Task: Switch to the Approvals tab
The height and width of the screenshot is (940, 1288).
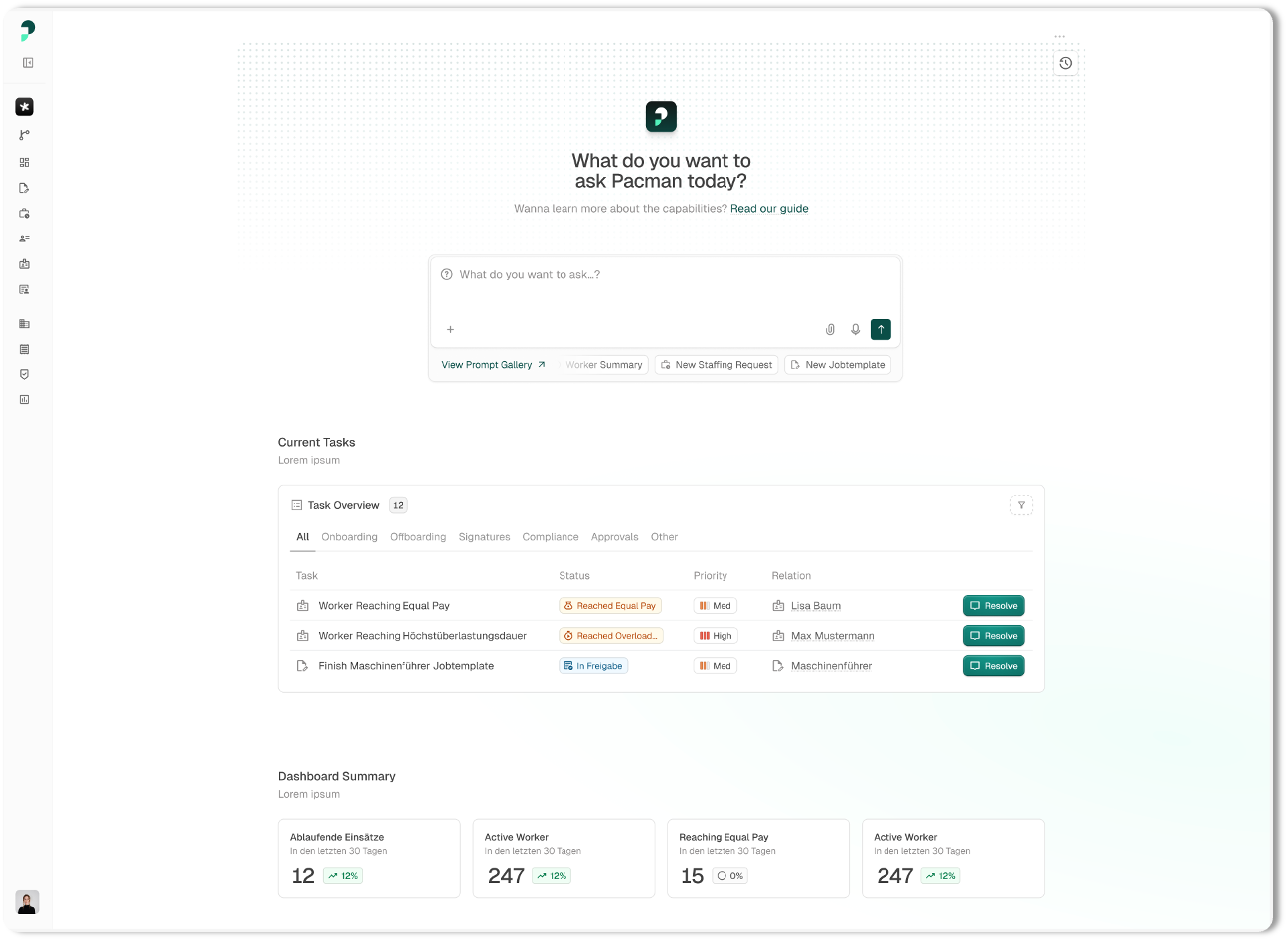Action: [x=615, y=537]
